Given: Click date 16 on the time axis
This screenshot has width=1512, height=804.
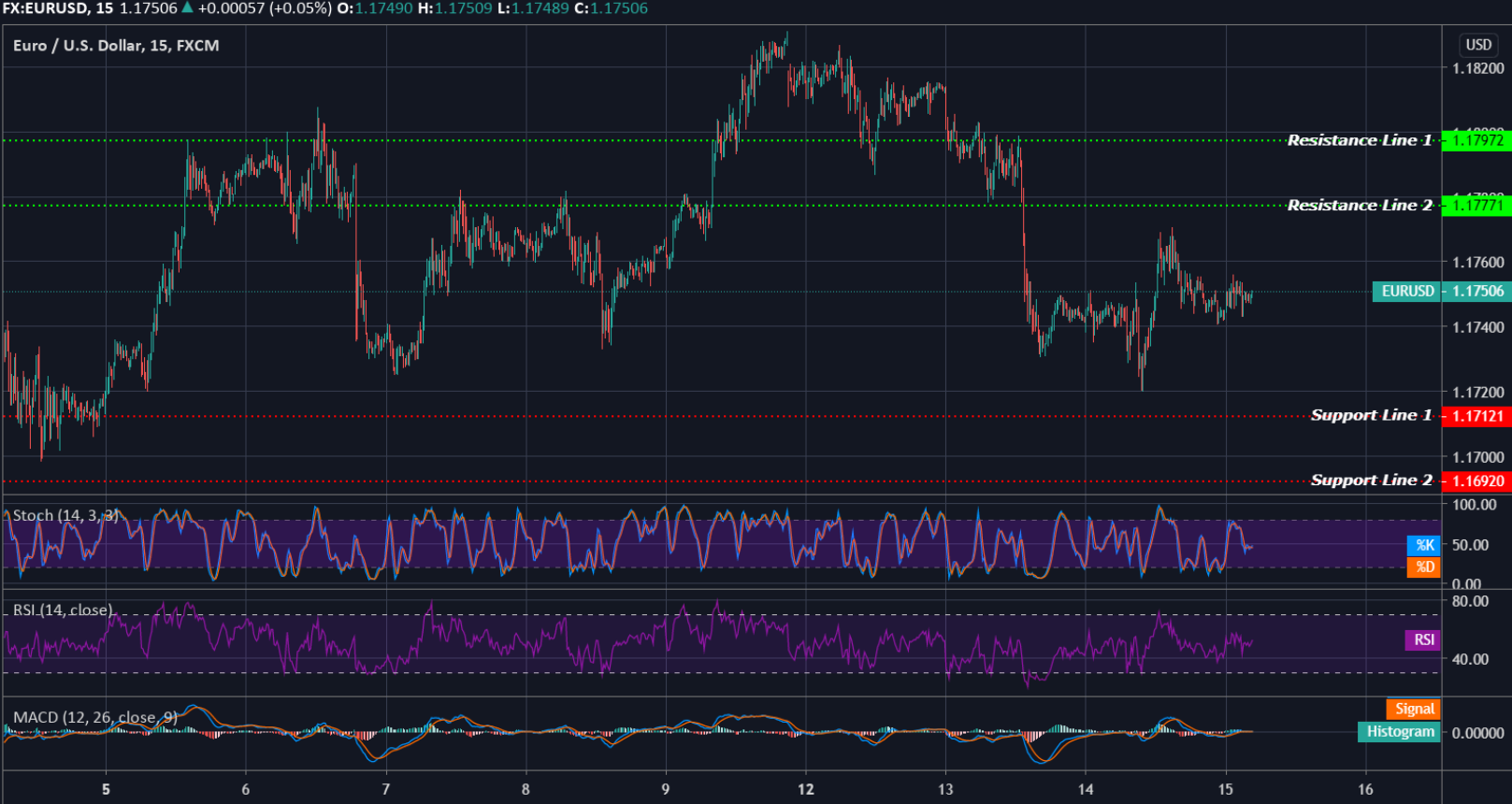Looking at the screenshot, I should coord(1365,790).
